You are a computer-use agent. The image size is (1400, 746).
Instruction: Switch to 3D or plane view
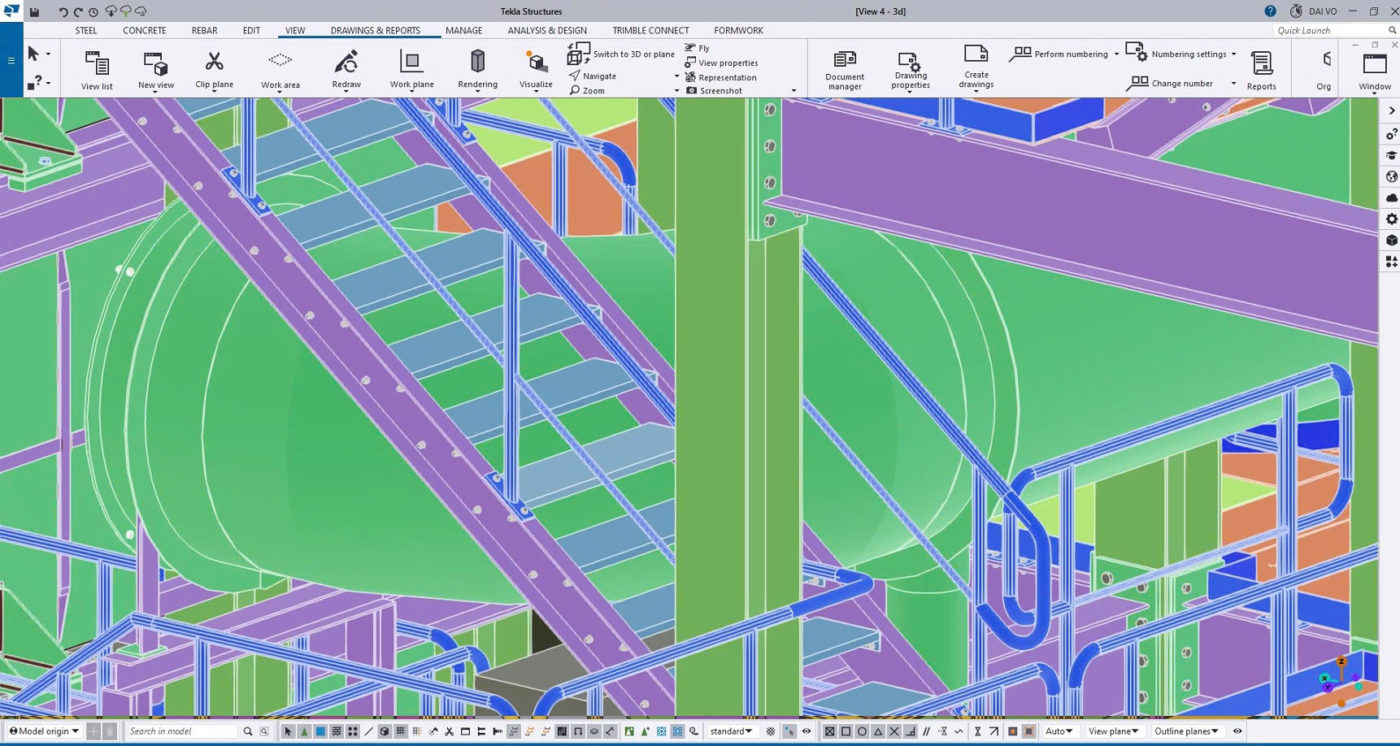(x=621, y=54)
